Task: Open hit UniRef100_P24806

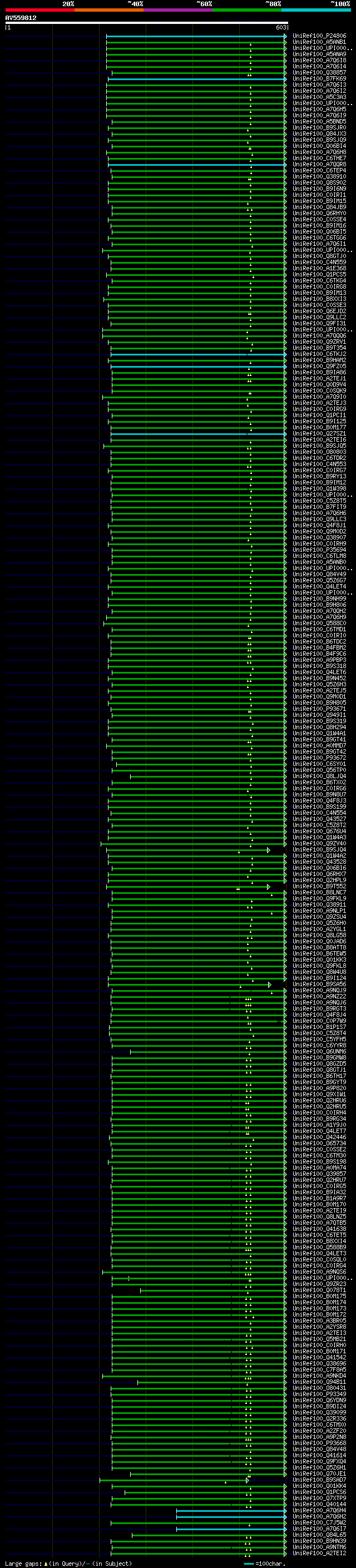Action: pos(319,36)
